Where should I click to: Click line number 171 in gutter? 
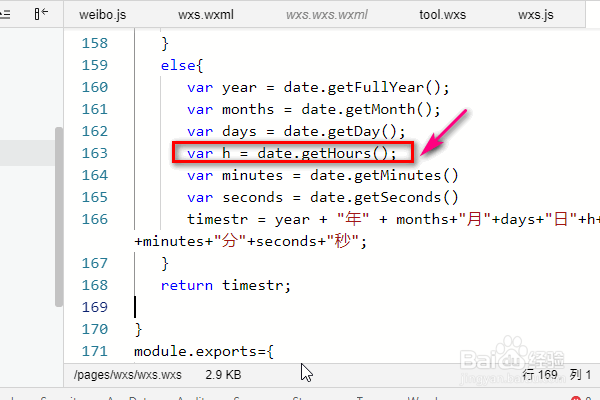coord(95,351)
